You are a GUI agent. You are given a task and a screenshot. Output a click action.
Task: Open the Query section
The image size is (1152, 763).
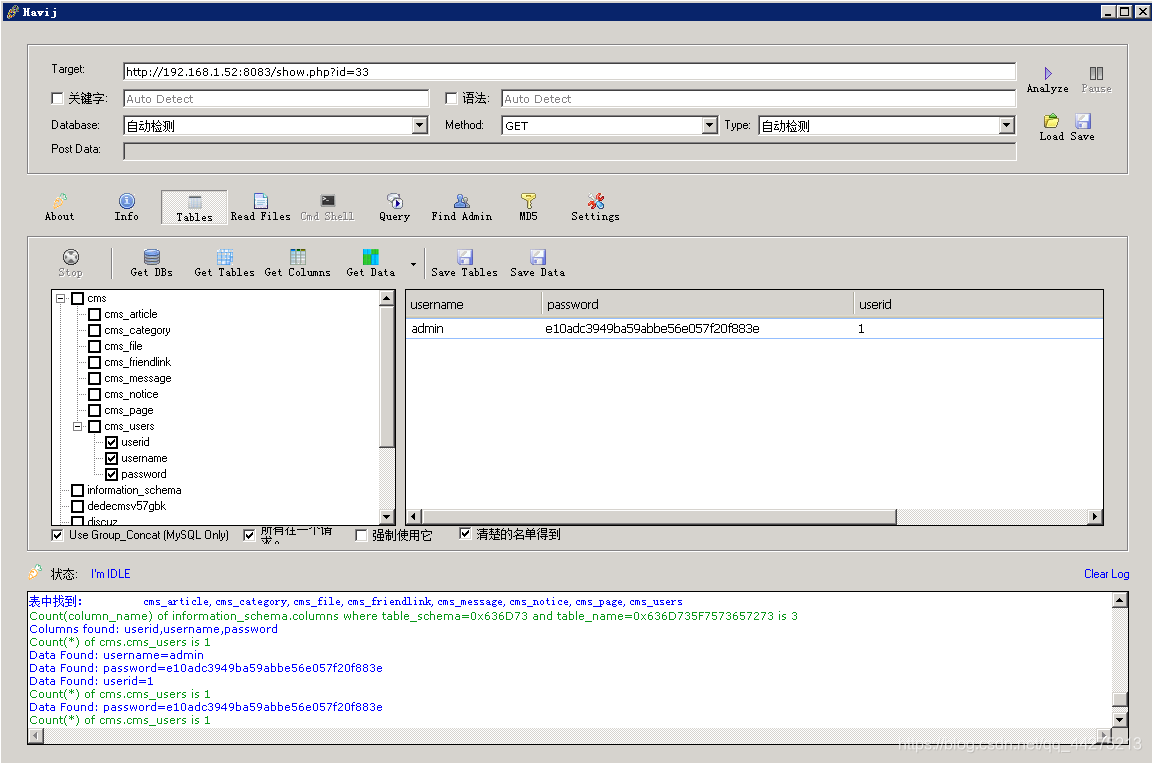point(395,207)
